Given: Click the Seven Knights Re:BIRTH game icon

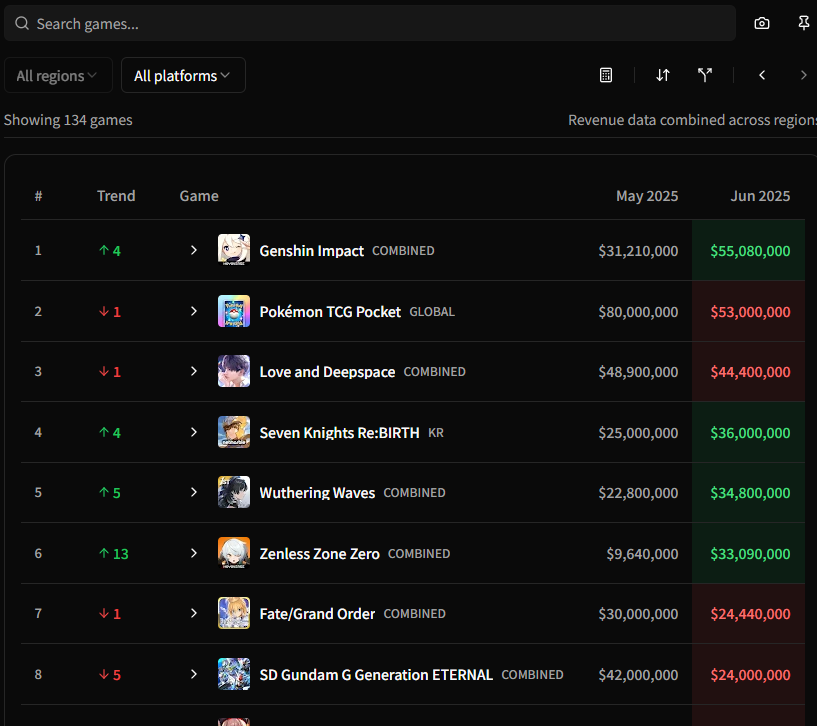Looking at the screenshot, I should 233,432.
